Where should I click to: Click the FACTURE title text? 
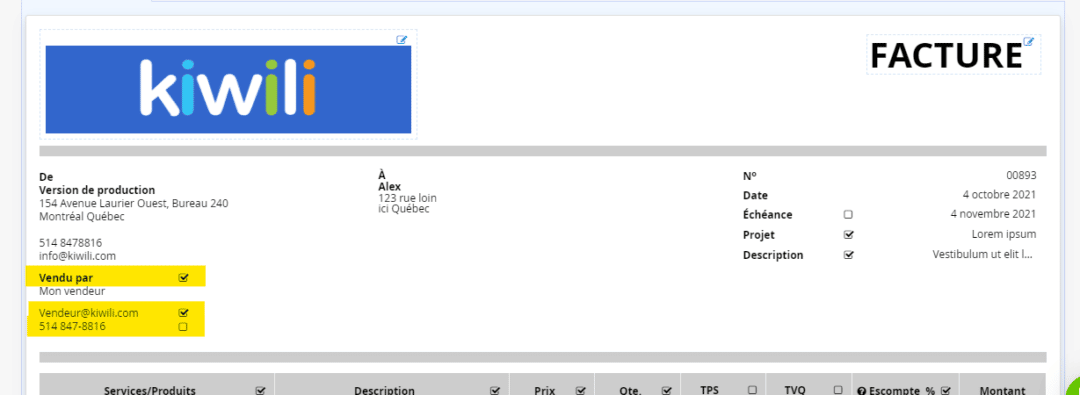tap(946, 56)
